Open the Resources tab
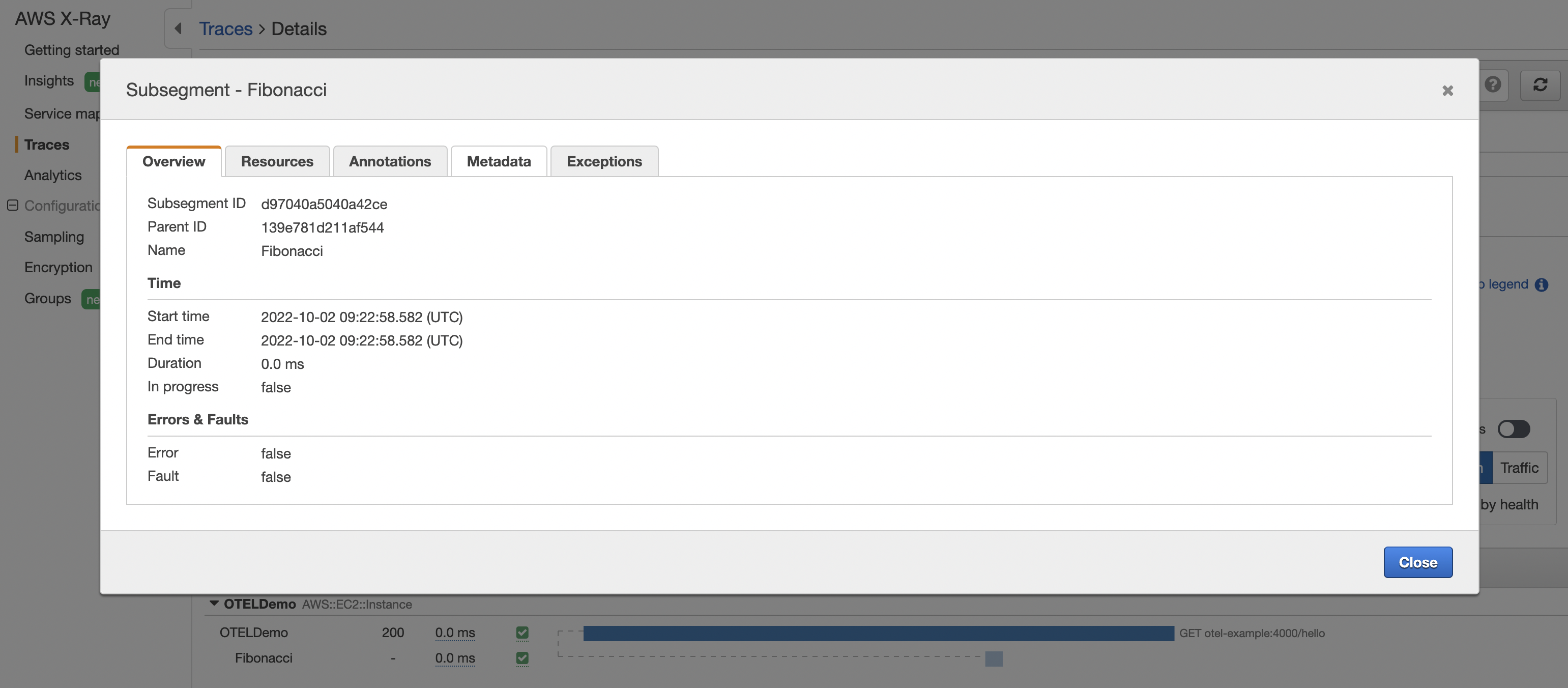The height and width of the screenshot is (688, 1568). click(277, 161)
